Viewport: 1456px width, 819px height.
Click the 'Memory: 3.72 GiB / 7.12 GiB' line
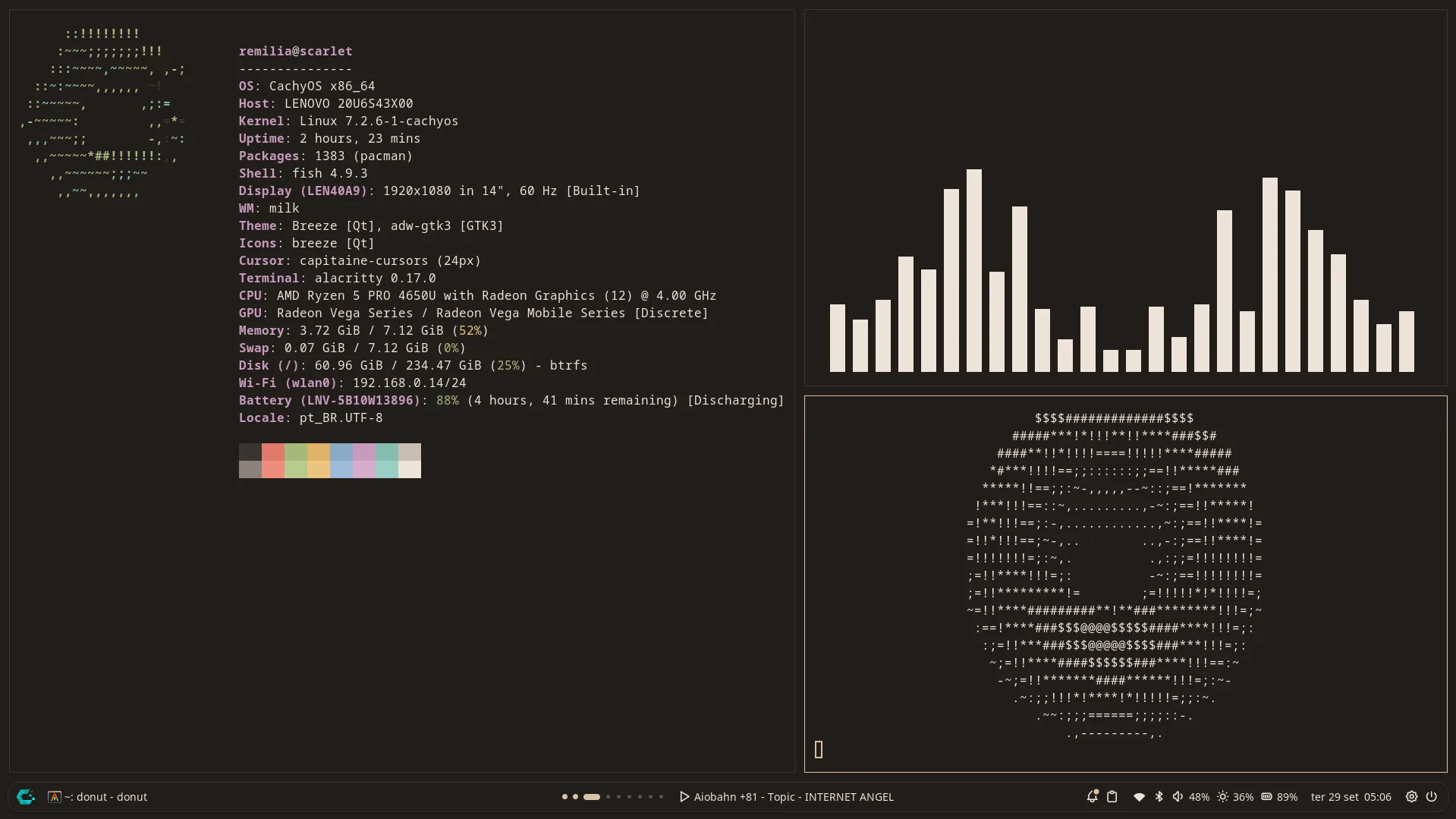(363, 330)
